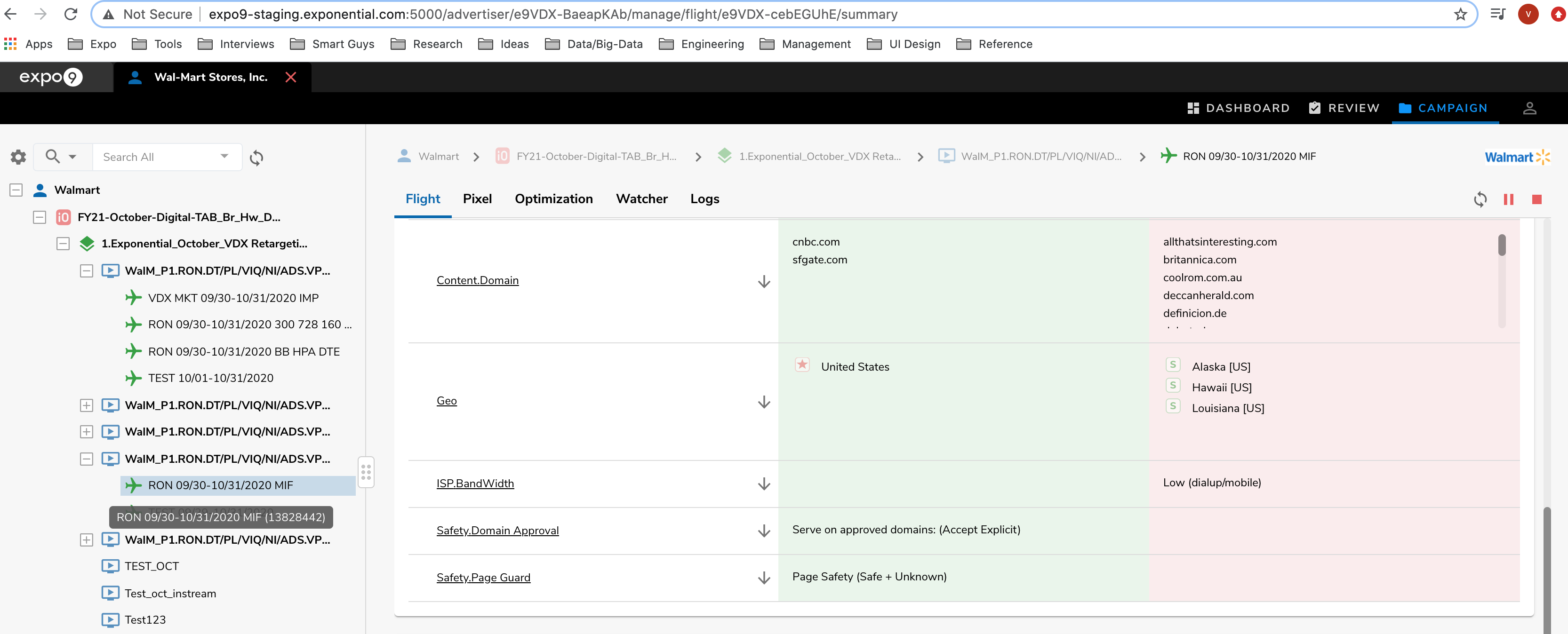This screenshot has width=1568, height=634.
Task: Open the settings gear in the sidebar
Action: pyautogui.click(x=18, y=157)
